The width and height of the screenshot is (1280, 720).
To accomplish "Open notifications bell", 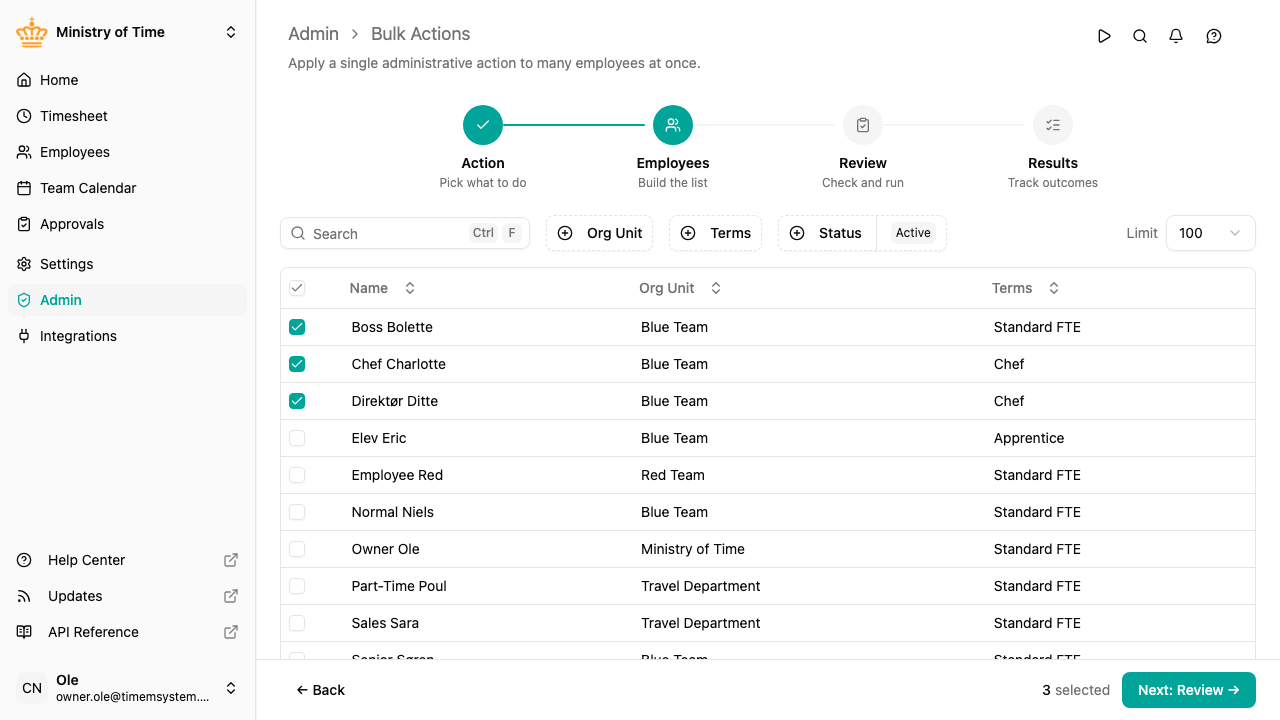I will click(x=1176, y=36).
